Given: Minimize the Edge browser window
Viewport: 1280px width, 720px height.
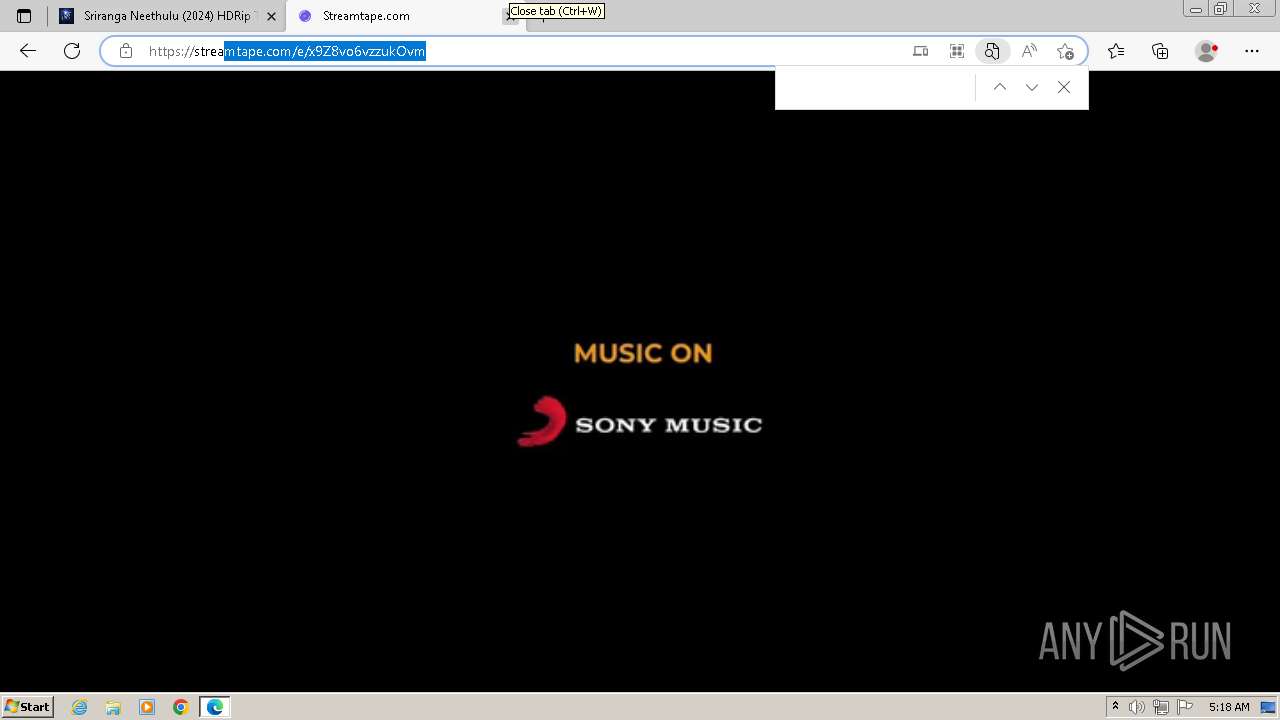Looking at the screenshot, I should 1196,9.
